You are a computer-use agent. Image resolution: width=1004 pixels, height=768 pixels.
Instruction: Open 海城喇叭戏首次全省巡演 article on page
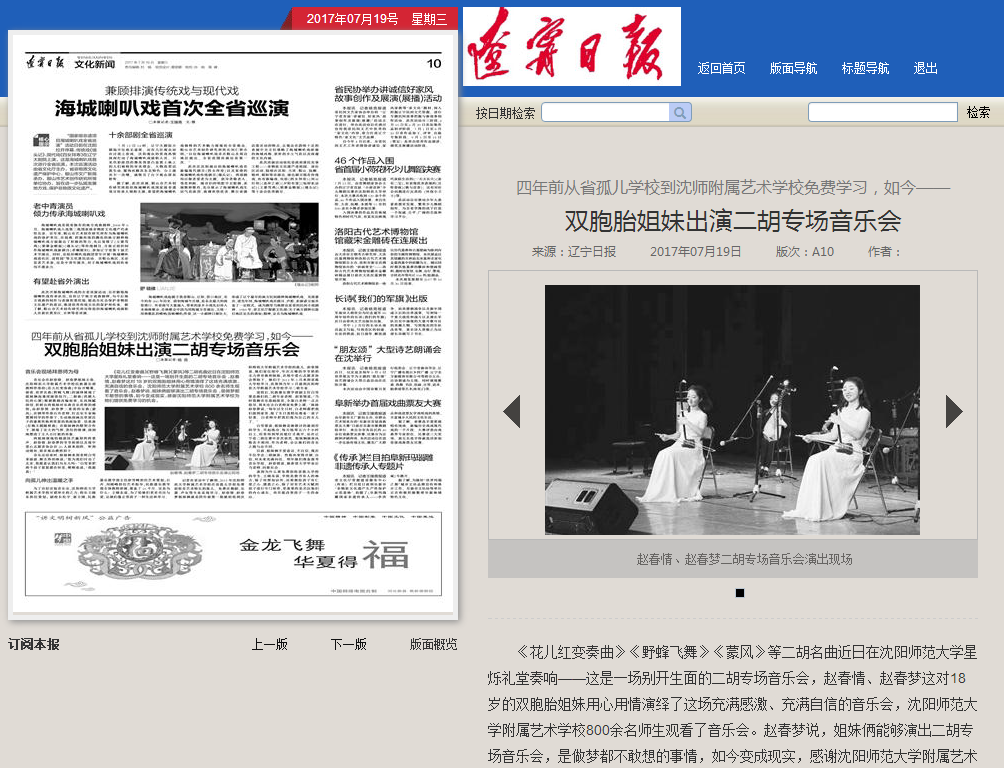[x=171, y=108]
